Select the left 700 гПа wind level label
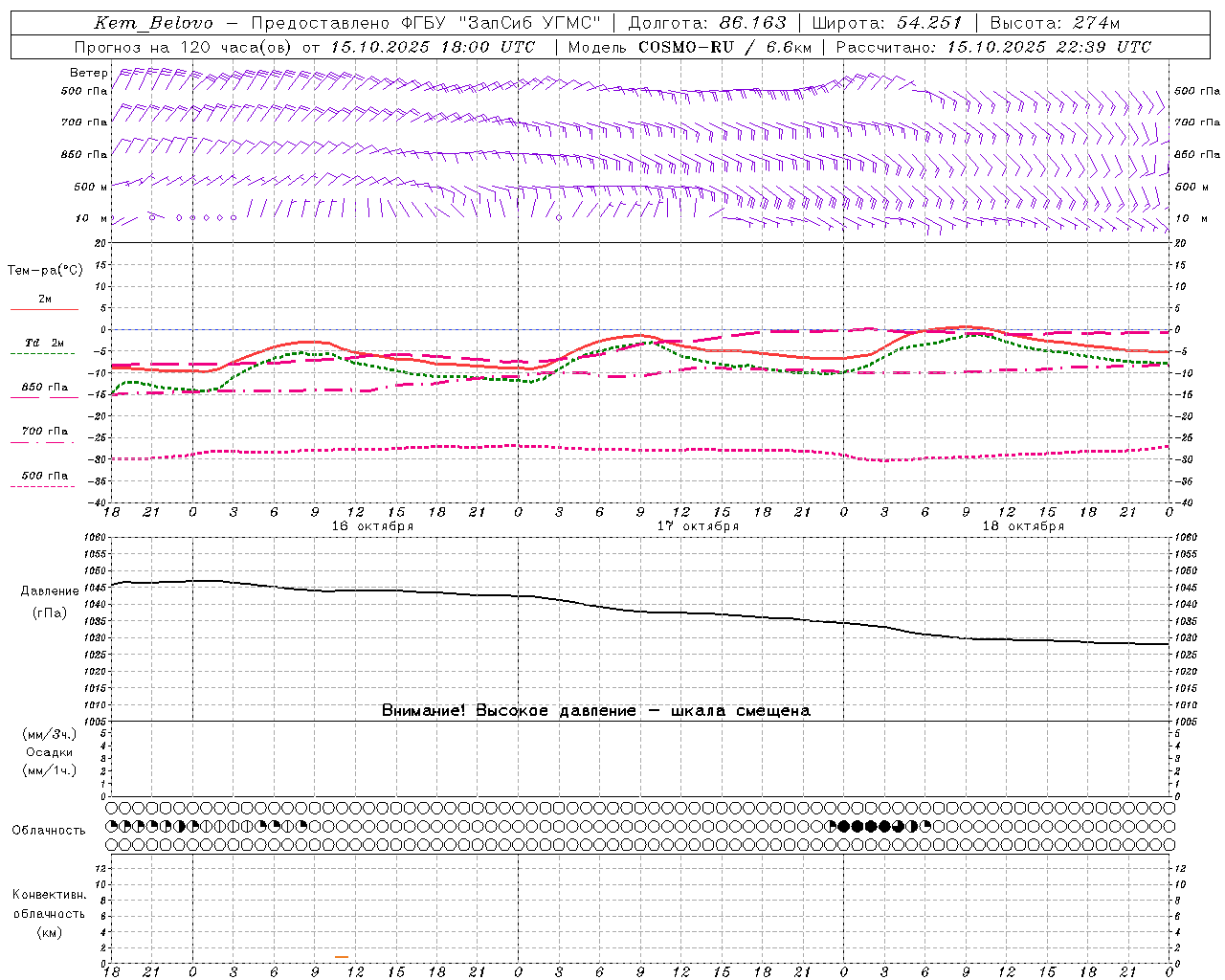 tap(84, 122)
